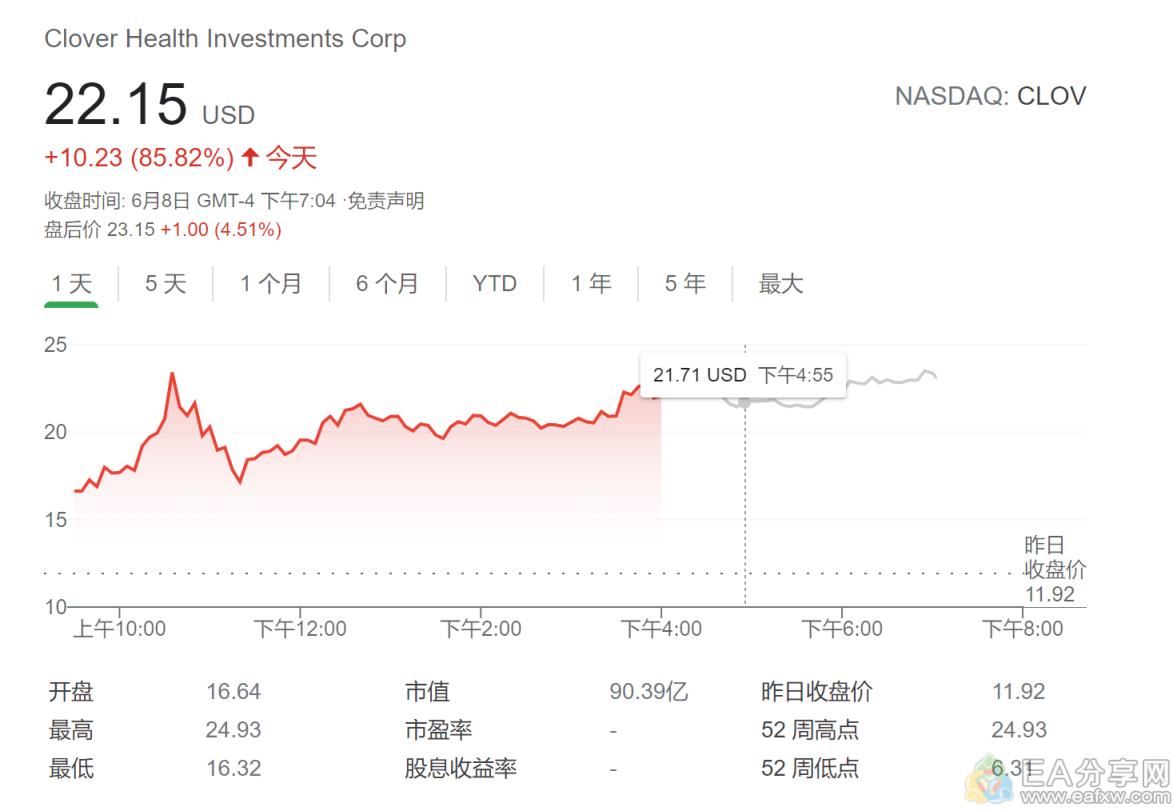Click the 昨日收盘价 11.92 chart label
Image resolution: width=1173 pixels, height=811 pixels.
1055,569
